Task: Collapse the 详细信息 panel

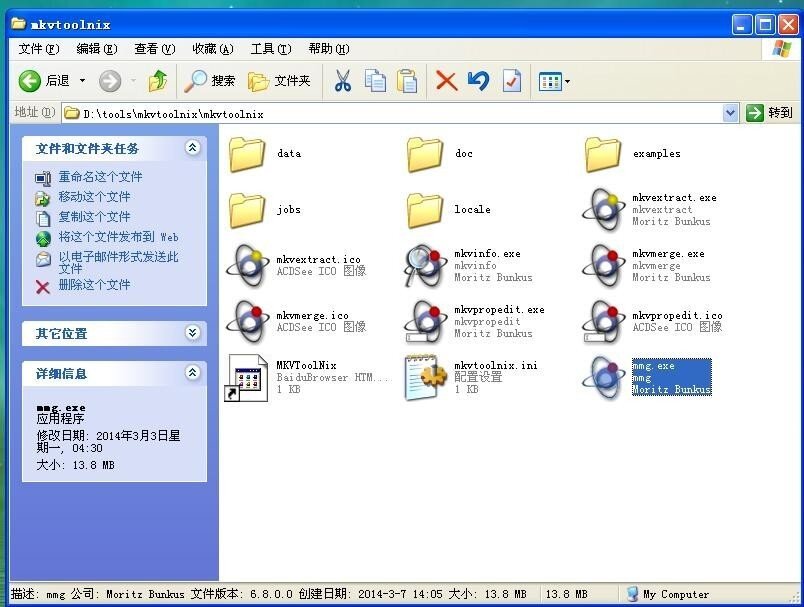Action: click(192, 373)
